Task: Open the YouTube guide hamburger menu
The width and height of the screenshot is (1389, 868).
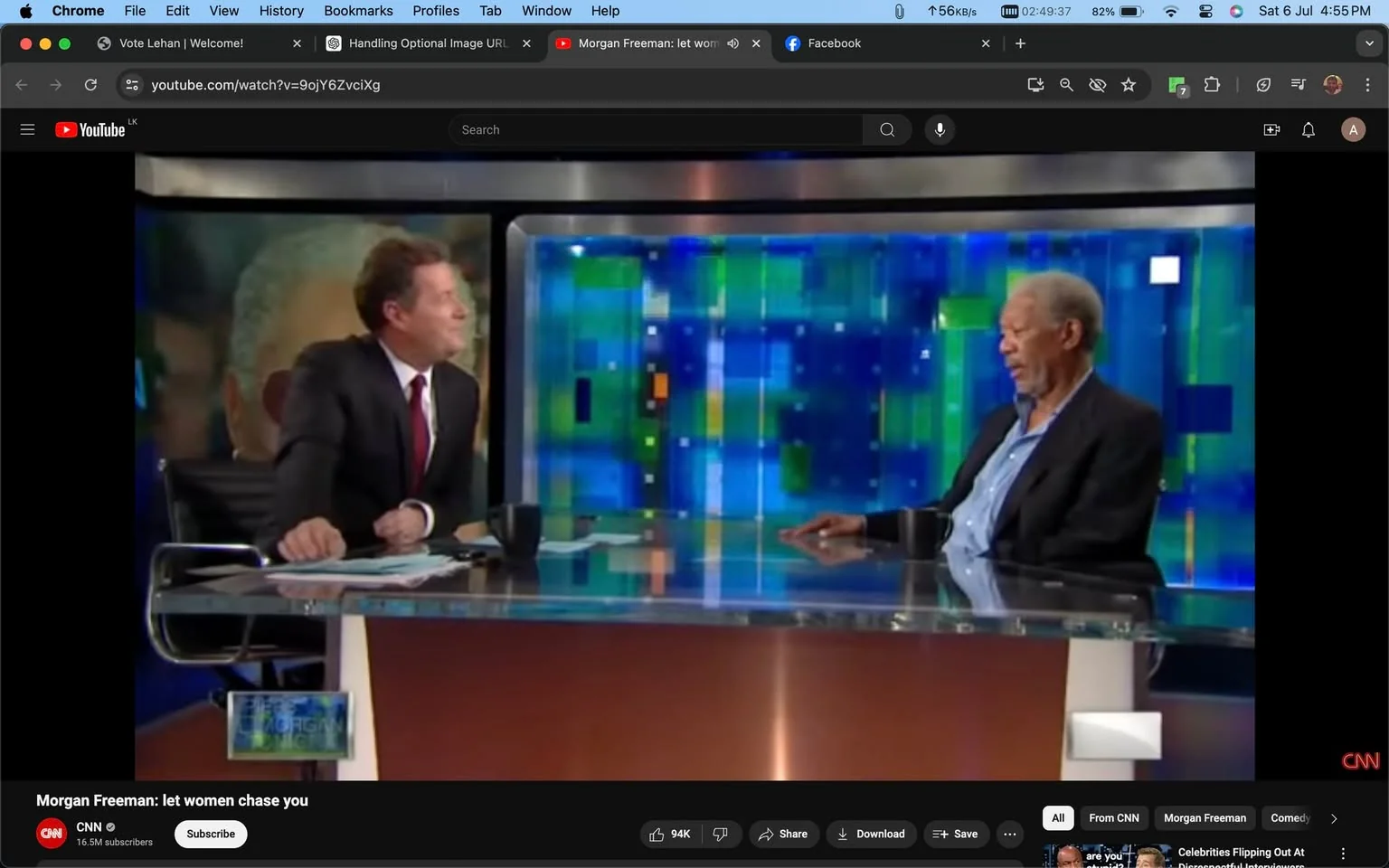Action: click(x=27, y=129)
